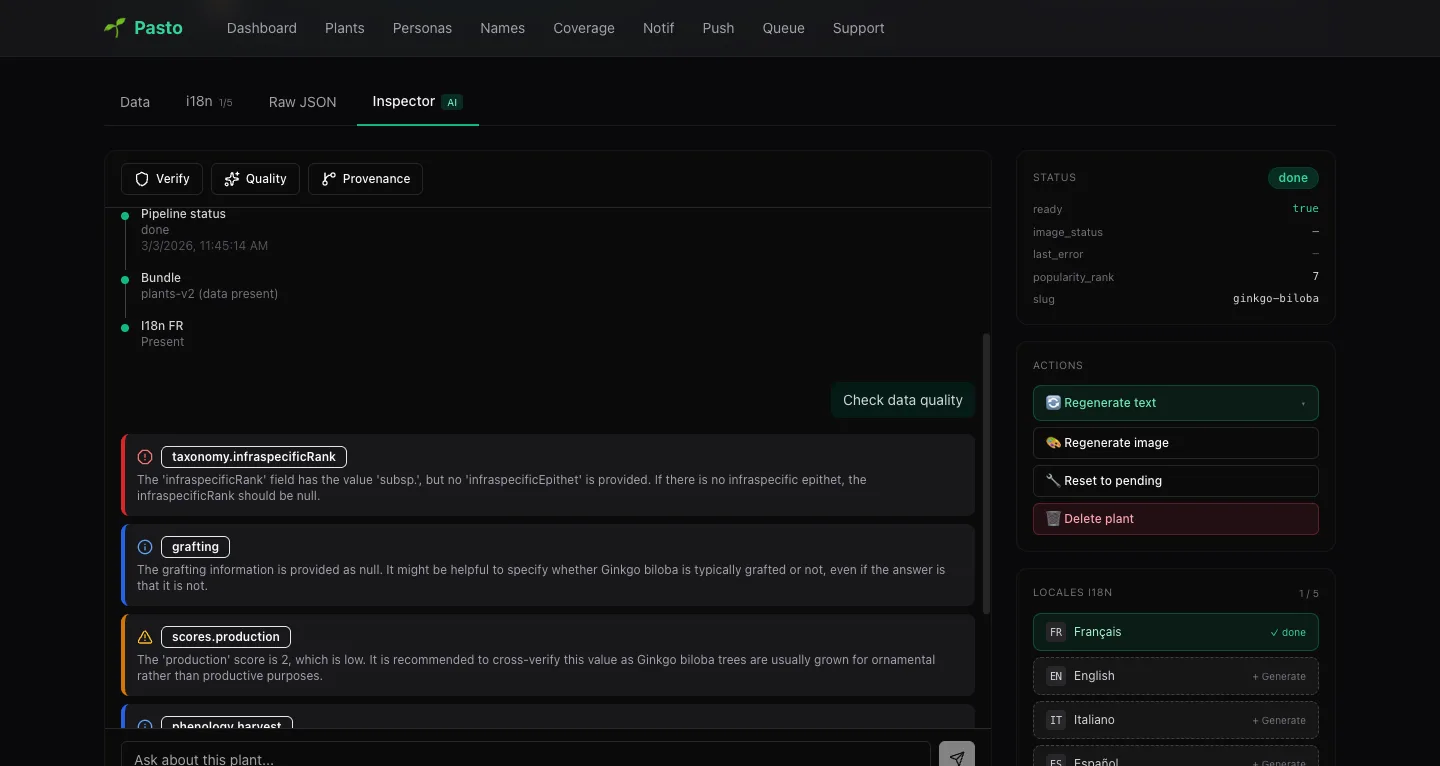This screenshot has height=766, width=1440.
Task: Switch to the Data tab
Action: click(x=135, y=102)
